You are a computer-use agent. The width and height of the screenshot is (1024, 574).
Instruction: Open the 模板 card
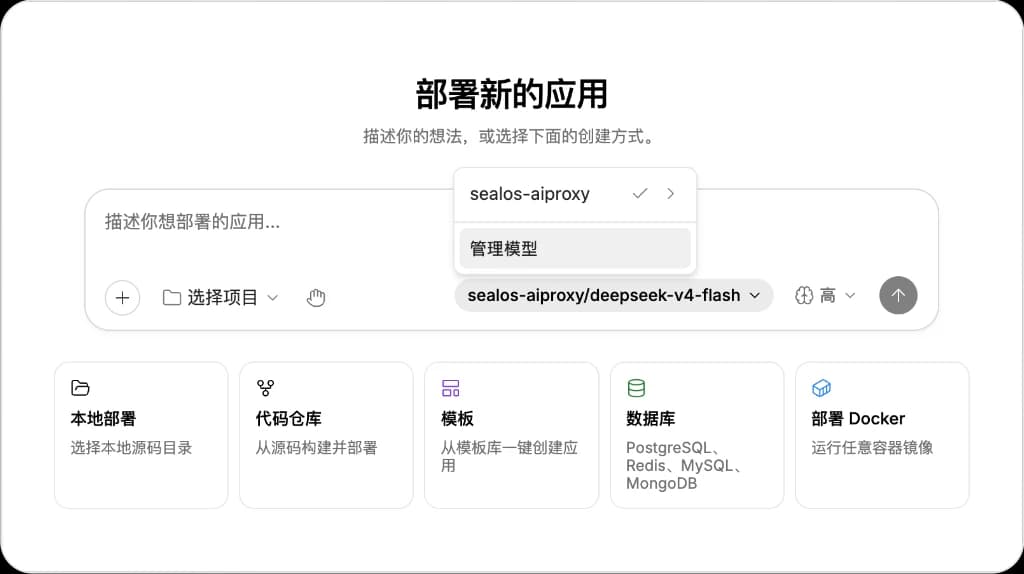pos(511,435)
